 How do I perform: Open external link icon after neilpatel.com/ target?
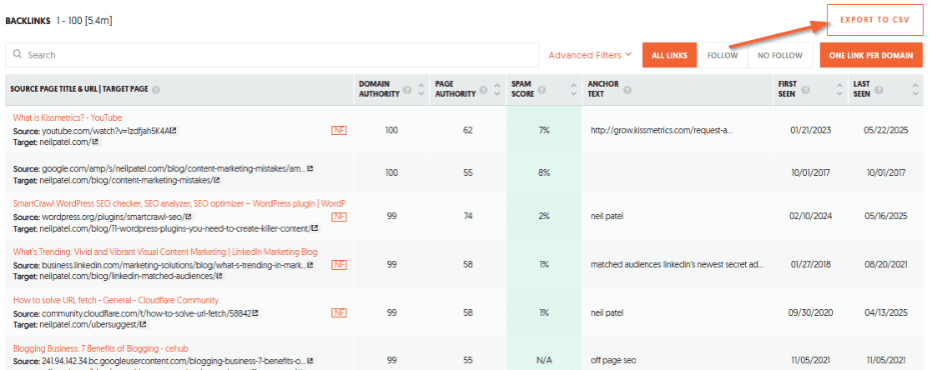coord(95,142)
